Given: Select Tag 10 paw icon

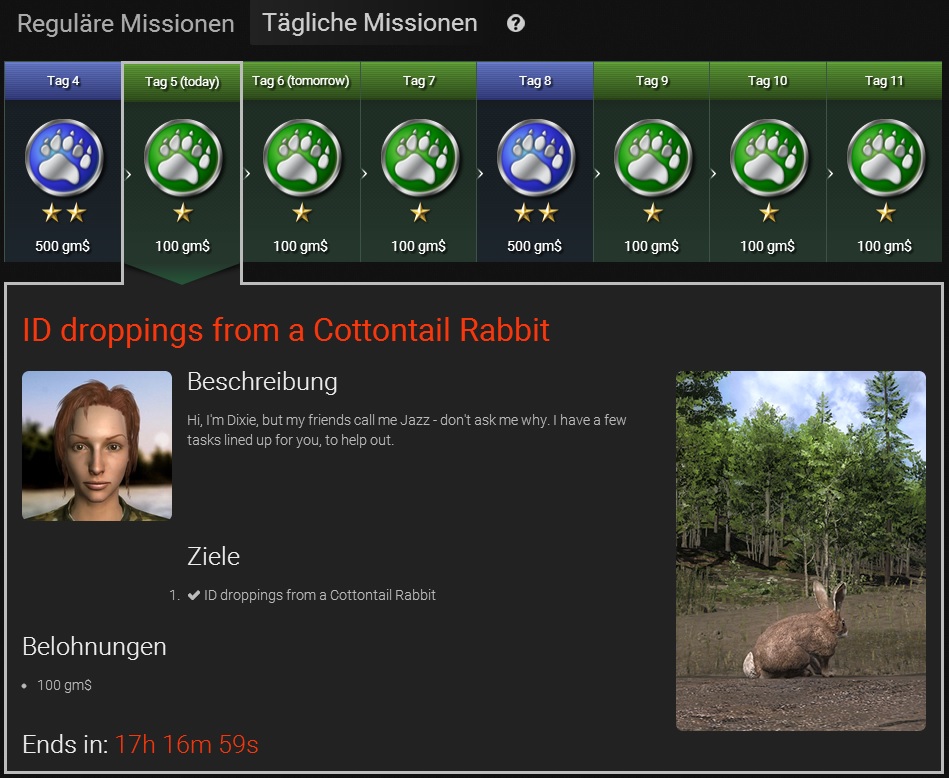Looking at the screenshot, I should [769, 157].
